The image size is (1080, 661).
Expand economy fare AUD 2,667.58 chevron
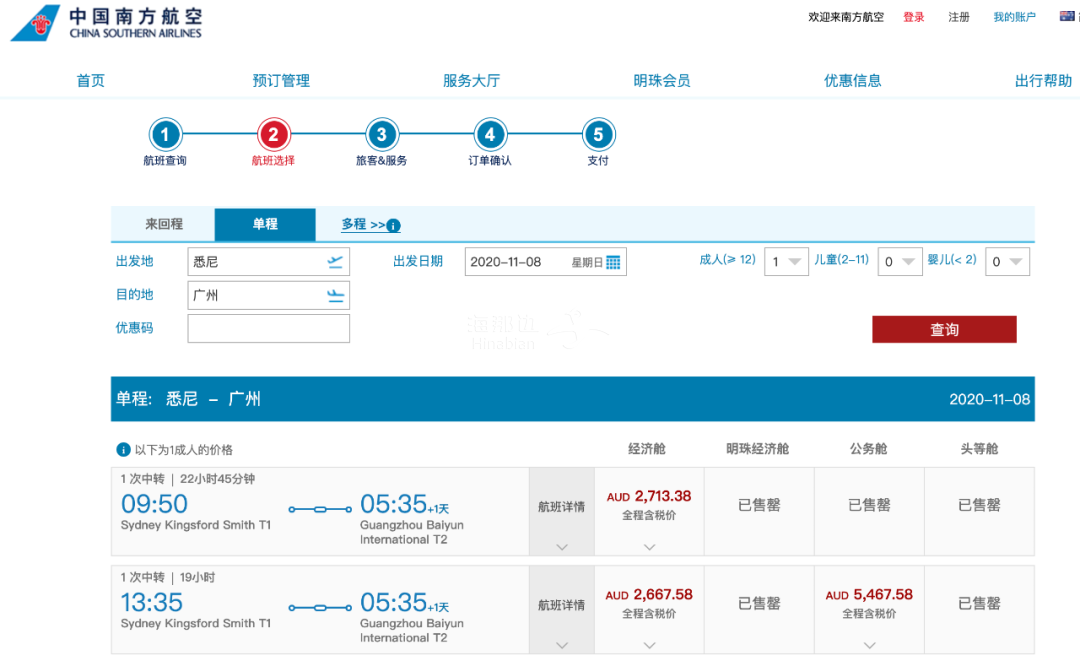tap(649, 646)
